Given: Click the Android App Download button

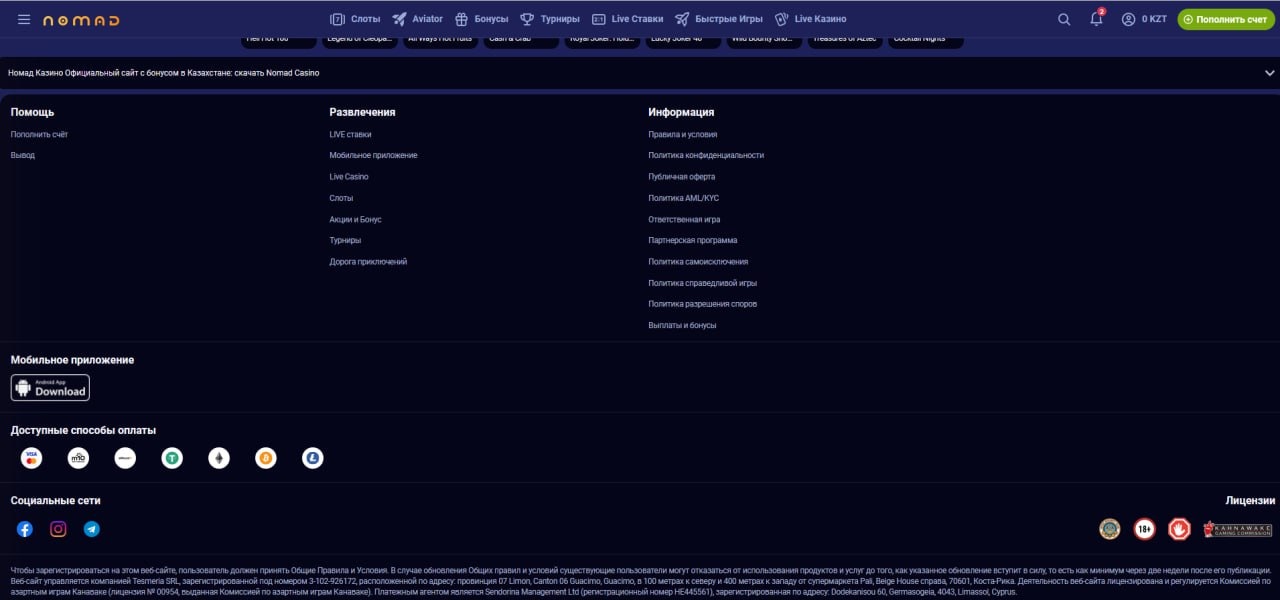Looking at the screenshot, I should pos(50,388).
